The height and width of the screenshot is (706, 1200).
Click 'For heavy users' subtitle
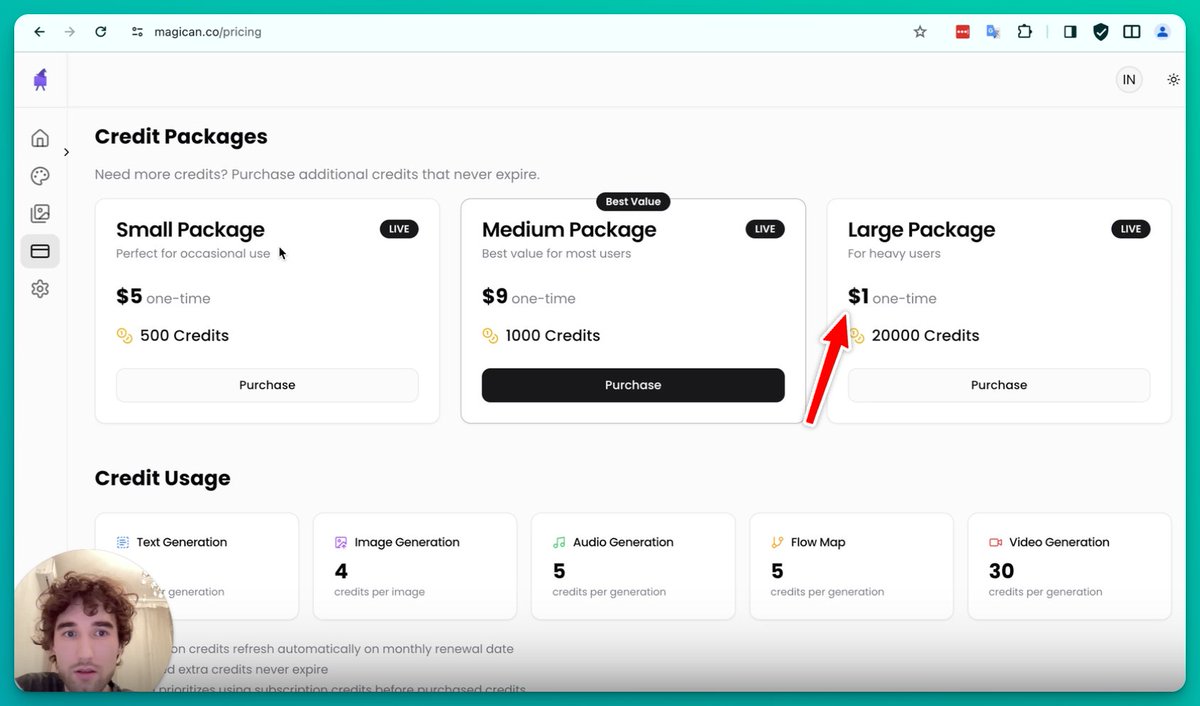pos(894,254)
